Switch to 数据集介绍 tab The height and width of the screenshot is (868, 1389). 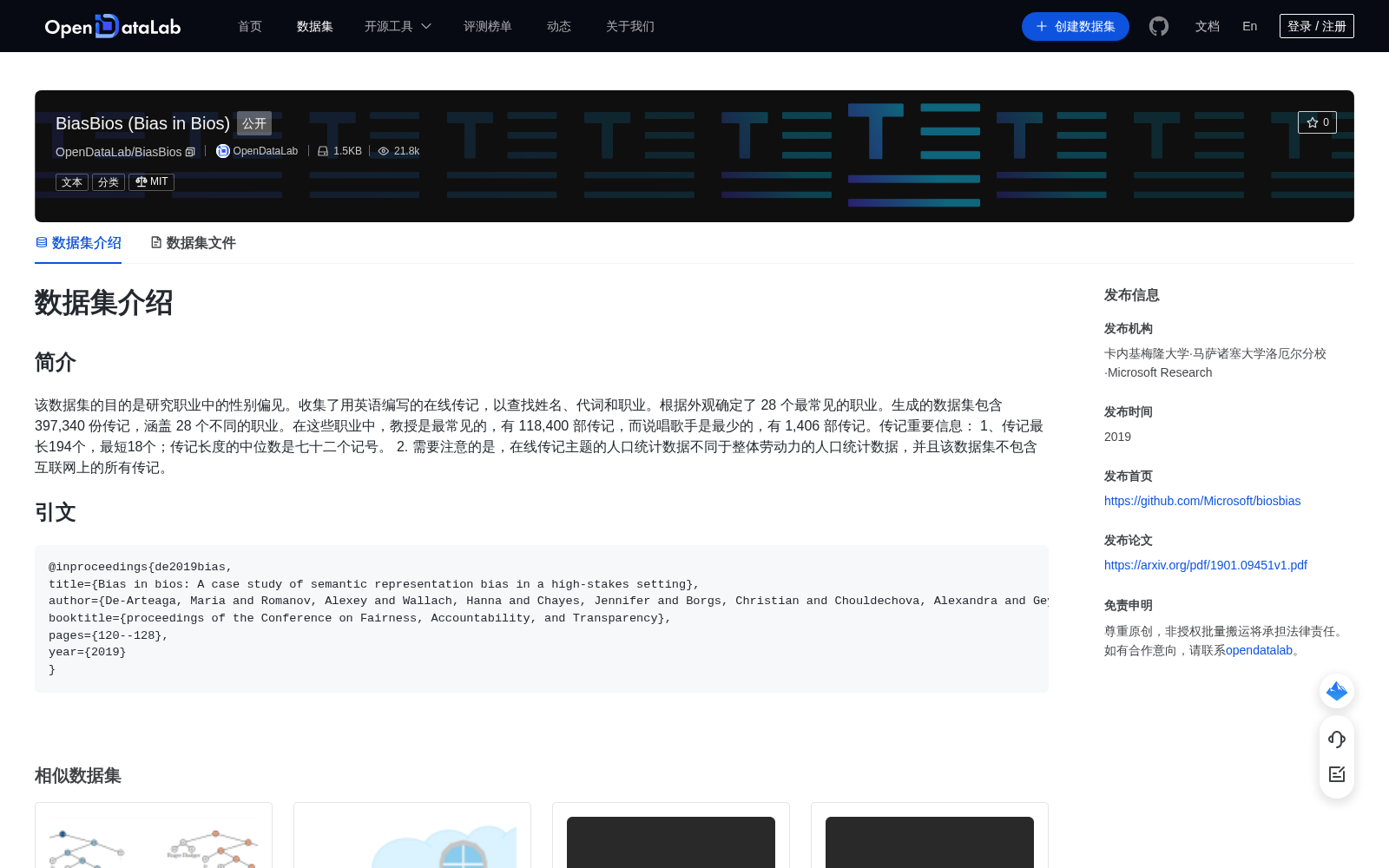coord(78,243)
